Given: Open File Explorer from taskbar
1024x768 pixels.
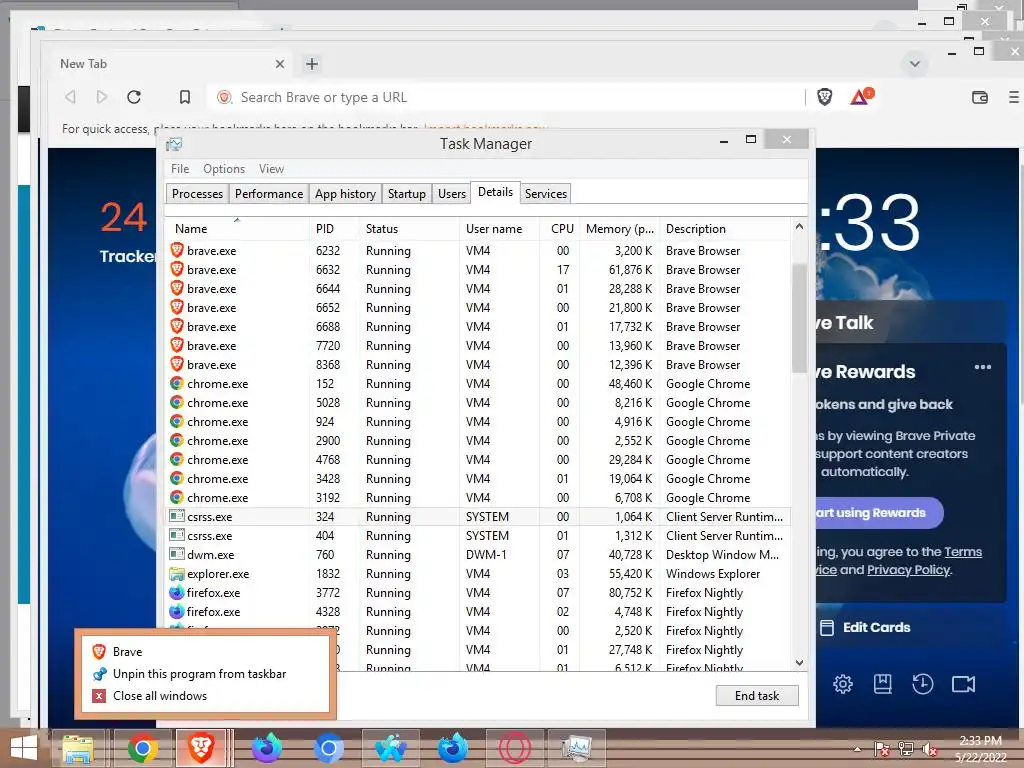Looking at the screenshot, I should pos(78,748).
